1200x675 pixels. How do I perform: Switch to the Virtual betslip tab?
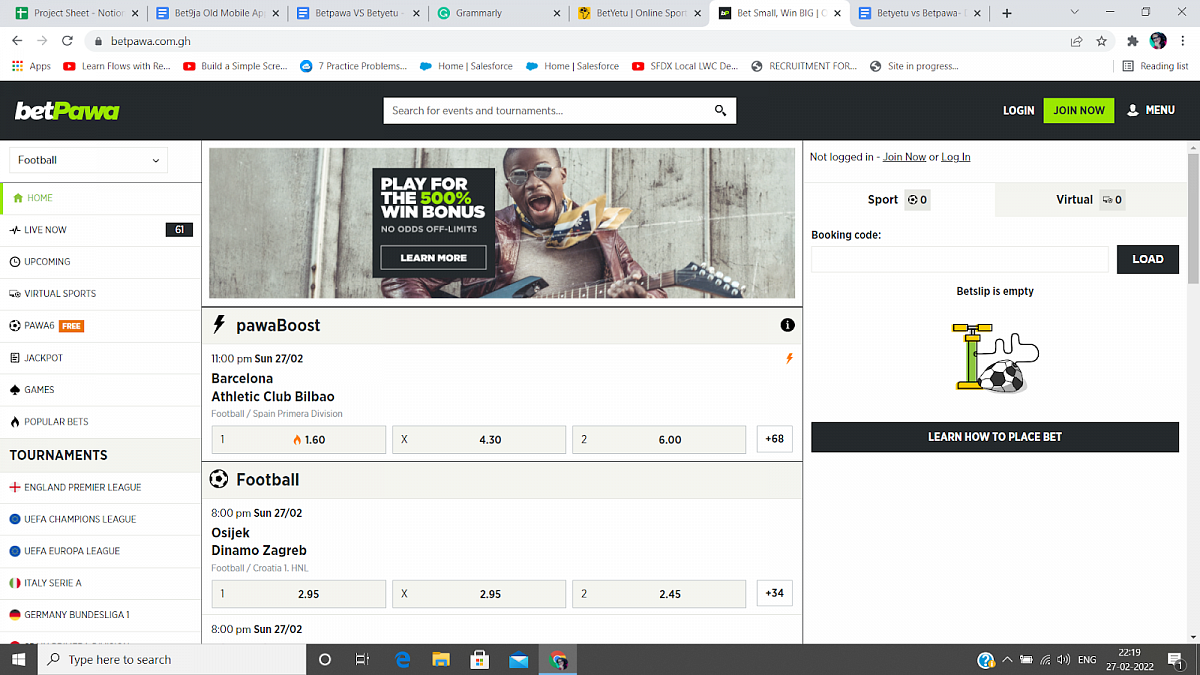point(1089,200)
